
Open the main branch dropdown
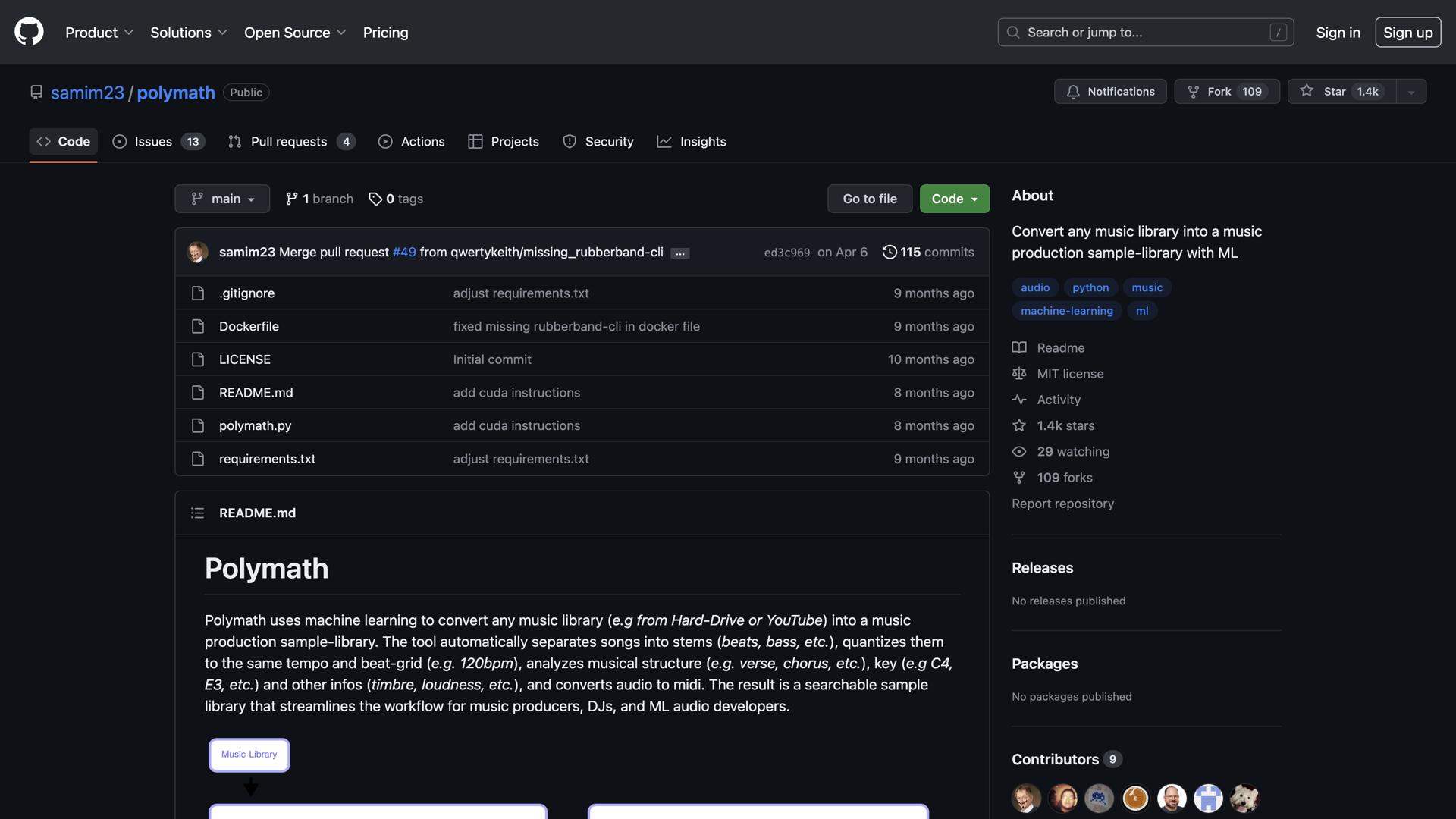click(222, 199)
